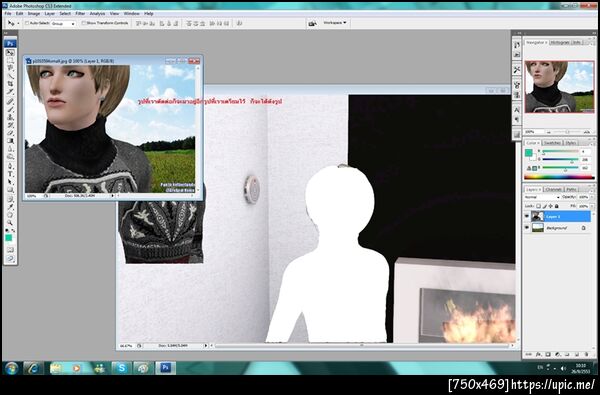Select the Eraser tool
This screenshot has height=395, width=600.
pos(10,133)
